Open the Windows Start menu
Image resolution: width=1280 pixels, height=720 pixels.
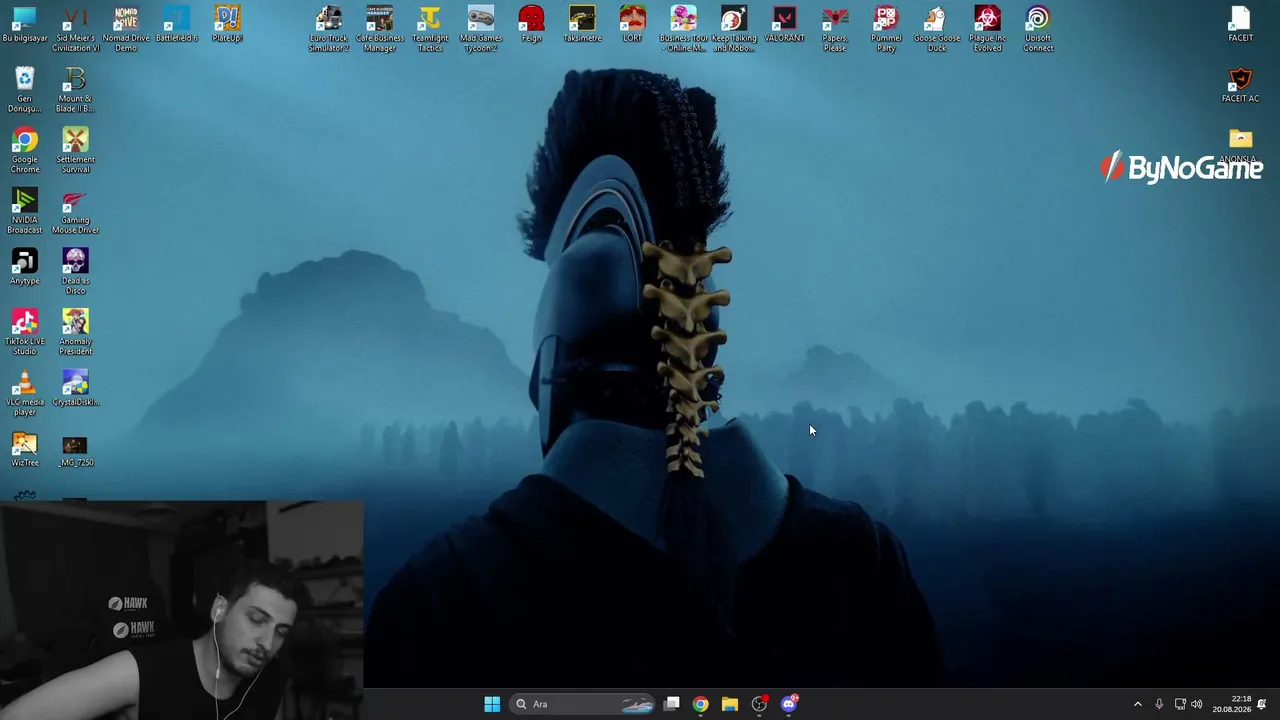click(x=492, y=704)
